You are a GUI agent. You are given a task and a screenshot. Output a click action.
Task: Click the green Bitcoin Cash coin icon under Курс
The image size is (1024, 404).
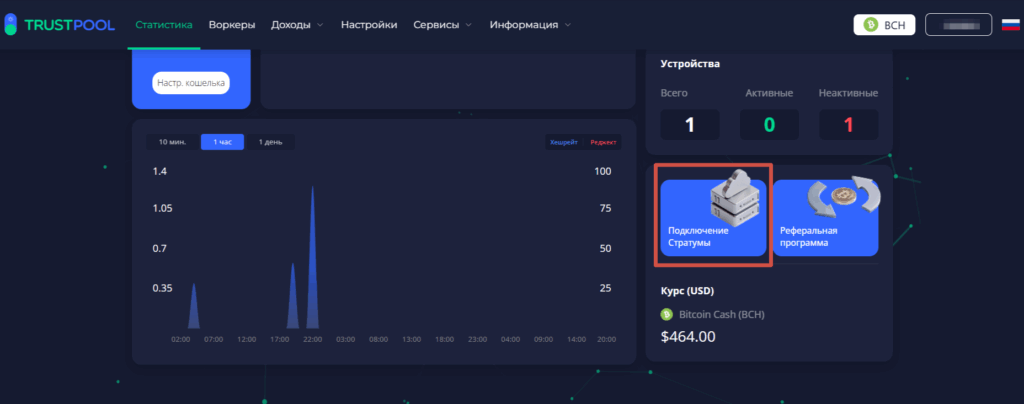coord(667,314)
